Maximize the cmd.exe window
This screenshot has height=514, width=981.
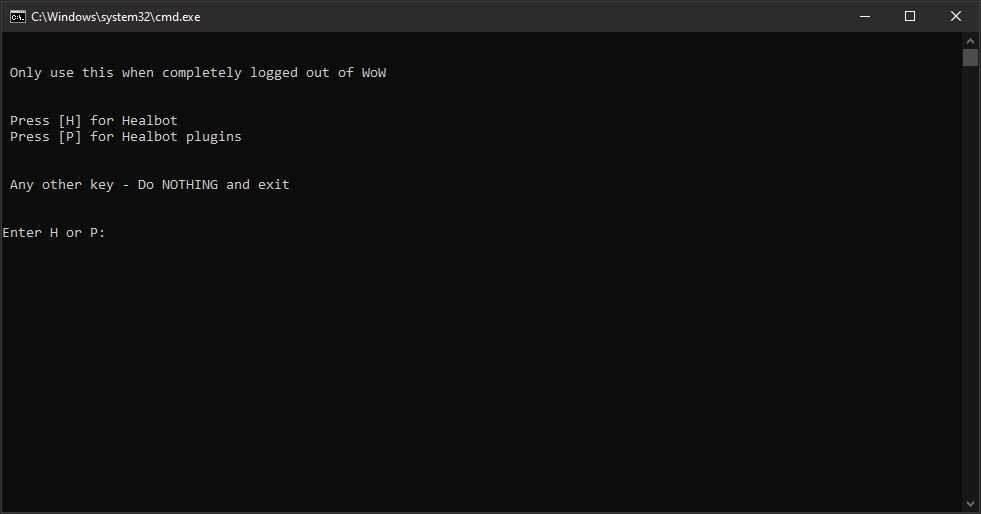909,16
